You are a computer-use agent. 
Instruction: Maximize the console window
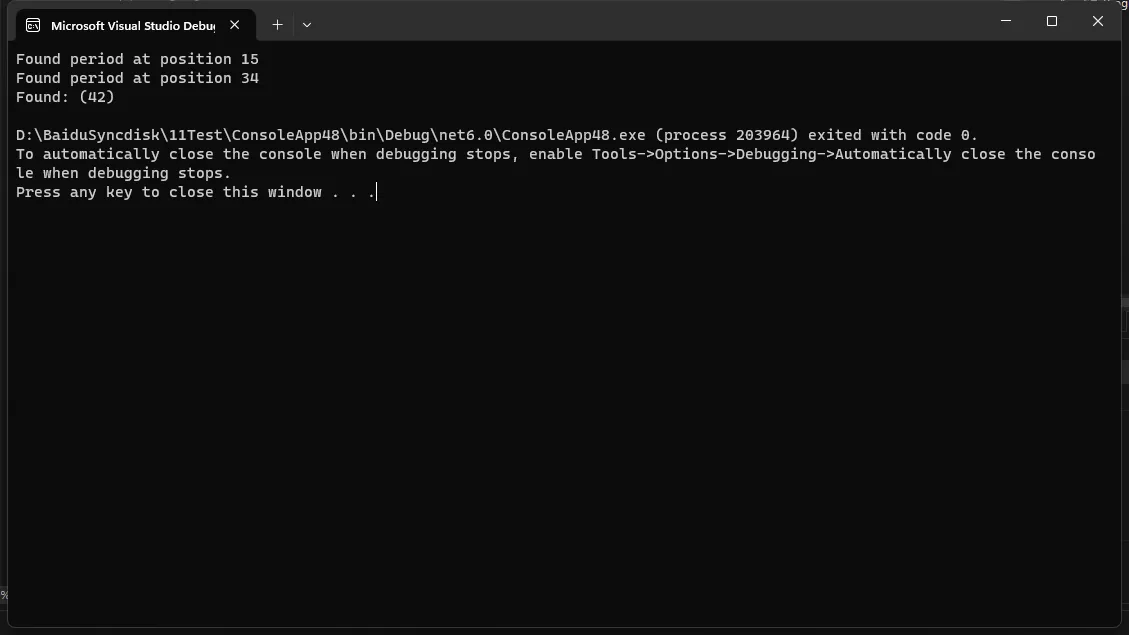pyautogui.click(x=1052, y=21)
